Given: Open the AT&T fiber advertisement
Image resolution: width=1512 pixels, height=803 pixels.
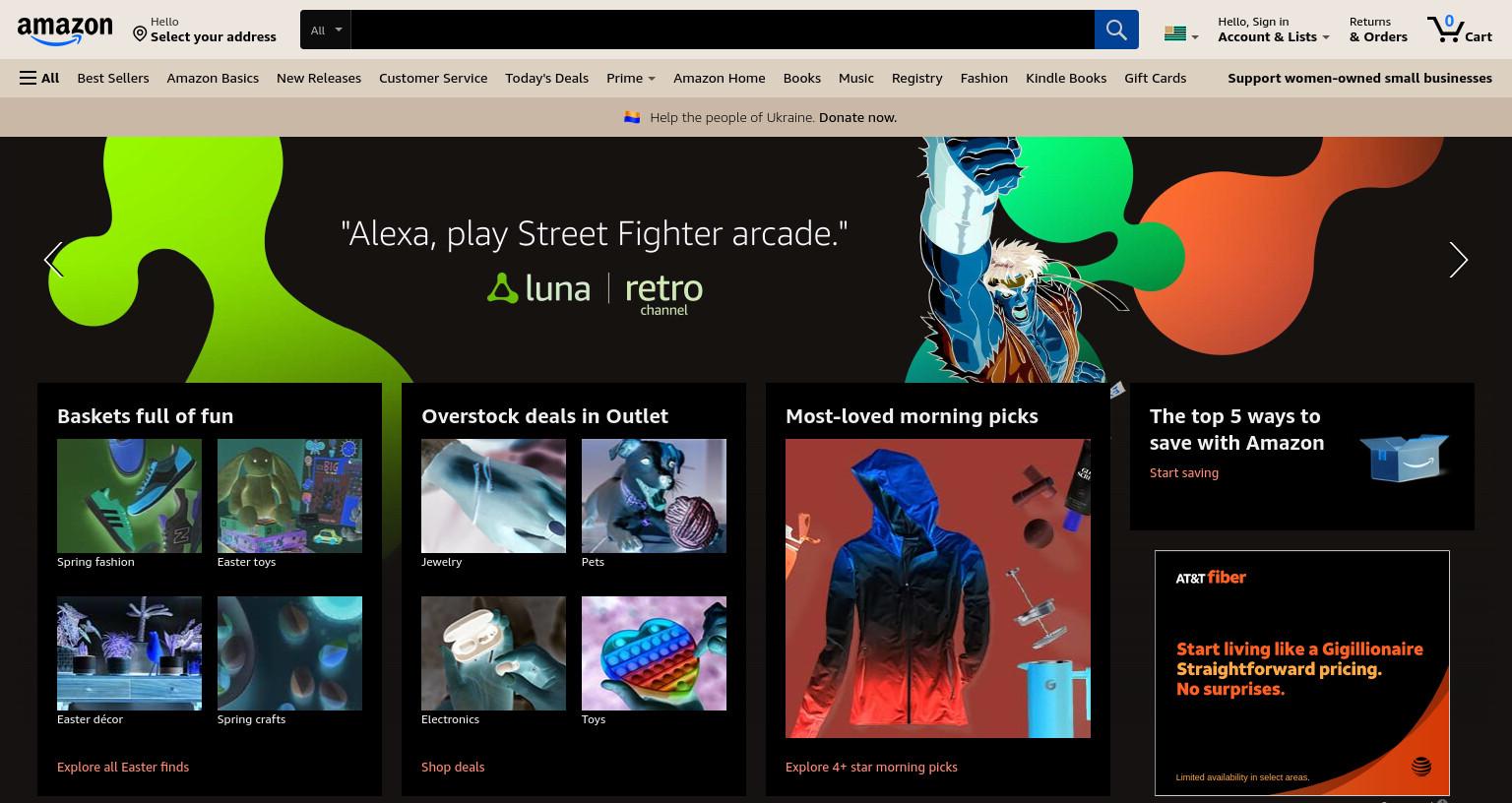Looking at the screenshot, I should coord(1301,673).
